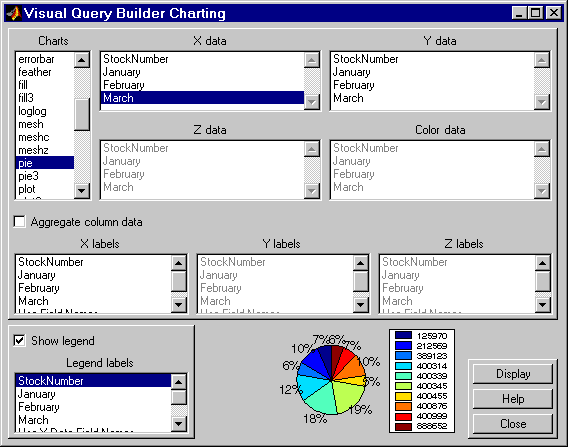
Task: Click the Charts list scrollbar thumb
Action: pos(82,114)
